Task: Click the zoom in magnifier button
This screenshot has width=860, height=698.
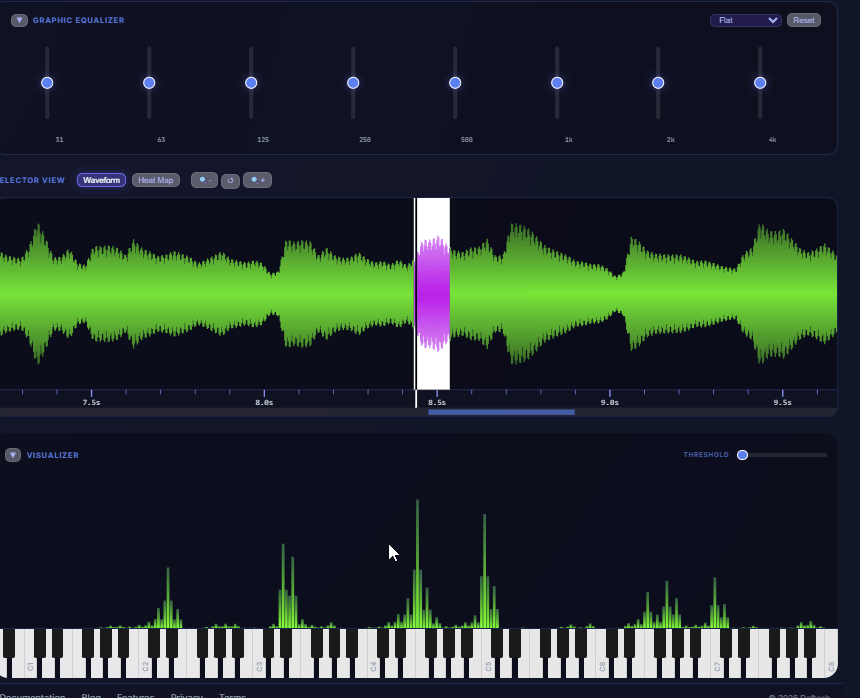Action: click(257, 181)
